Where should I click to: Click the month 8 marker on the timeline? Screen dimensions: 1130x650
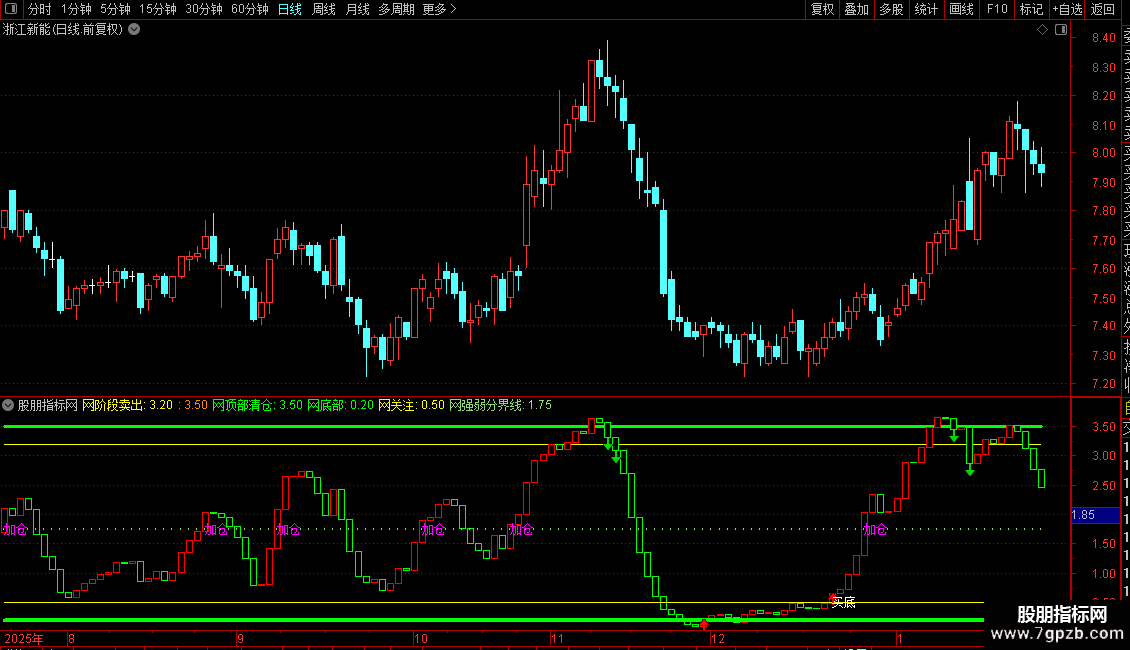[71, 638]
